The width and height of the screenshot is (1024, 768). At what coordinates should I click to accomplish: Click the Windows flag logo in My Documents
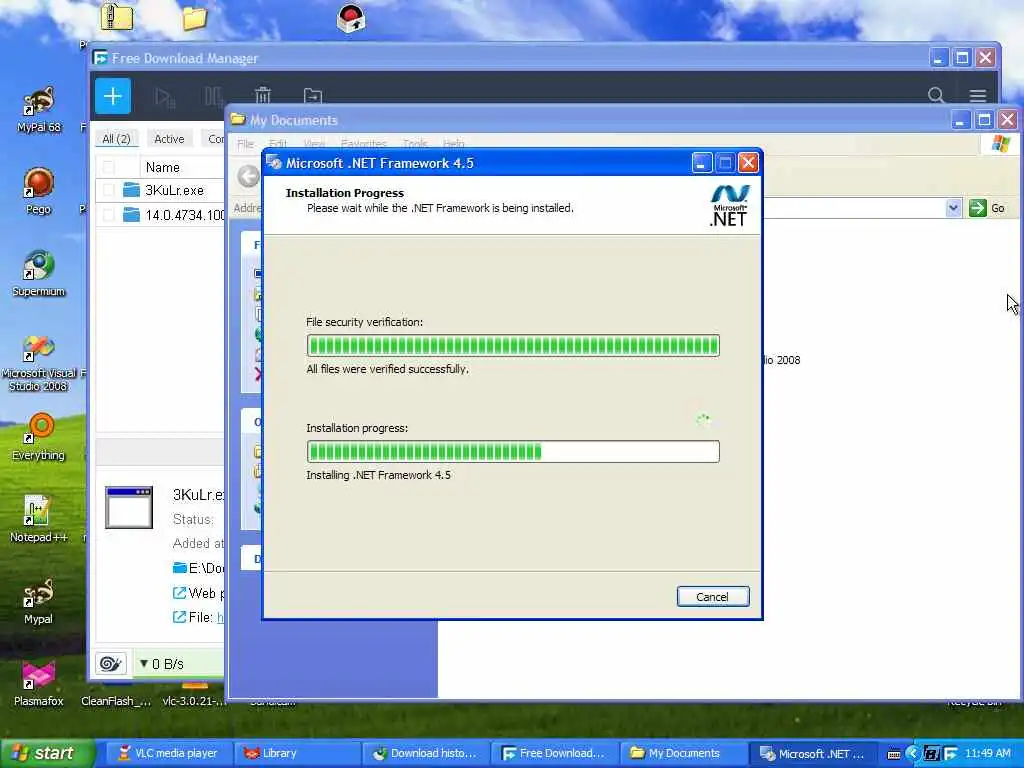[1000, 144]
